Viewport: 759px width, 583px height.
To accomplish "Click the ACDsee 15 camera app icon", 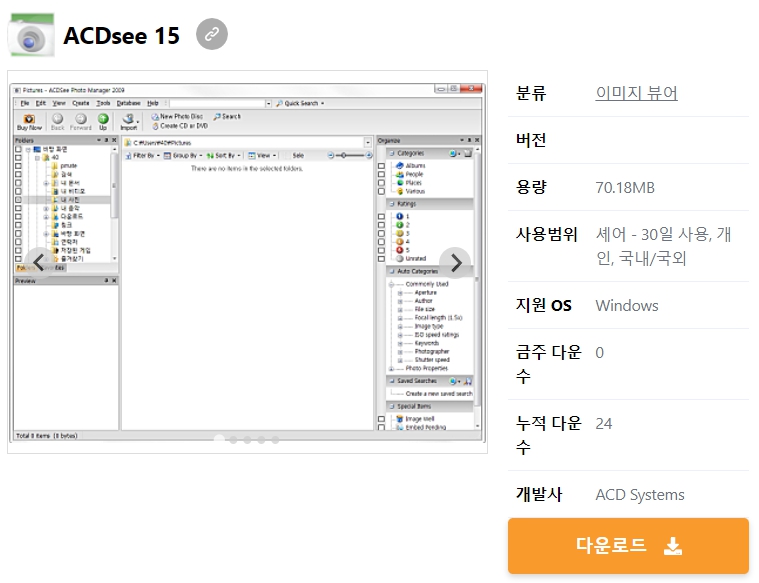I will click(31, 35).
